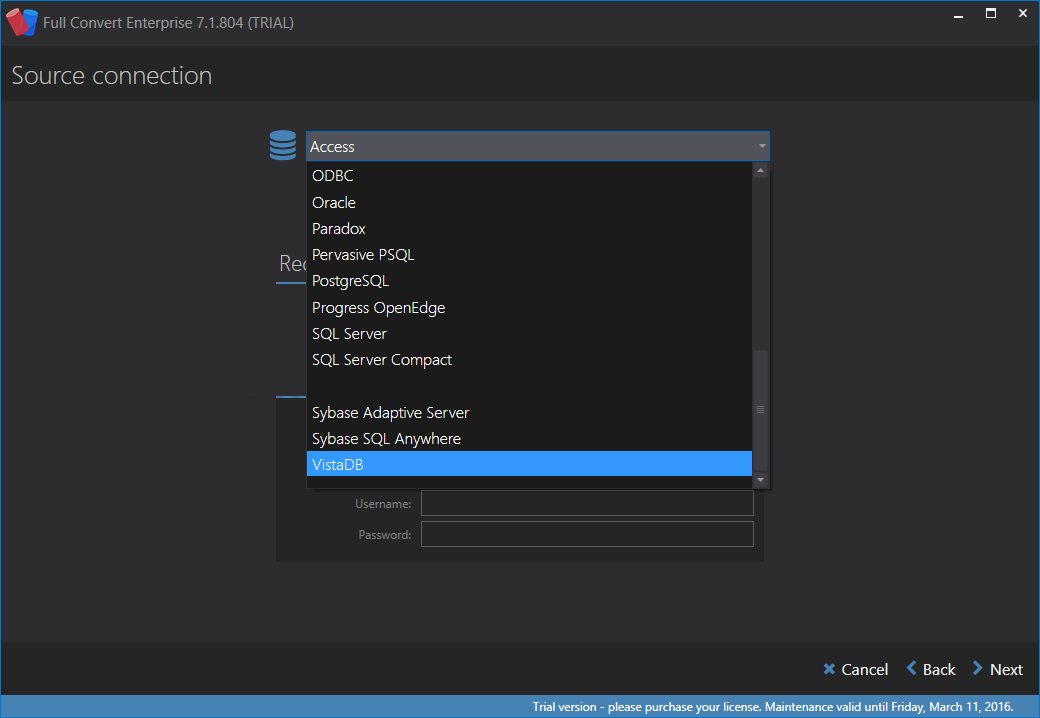The width and height of the screenshot is (1040, 718).
Task: Choose Paradox in the dropdown list
Action: pyautogui.click(x=529, y=229)
